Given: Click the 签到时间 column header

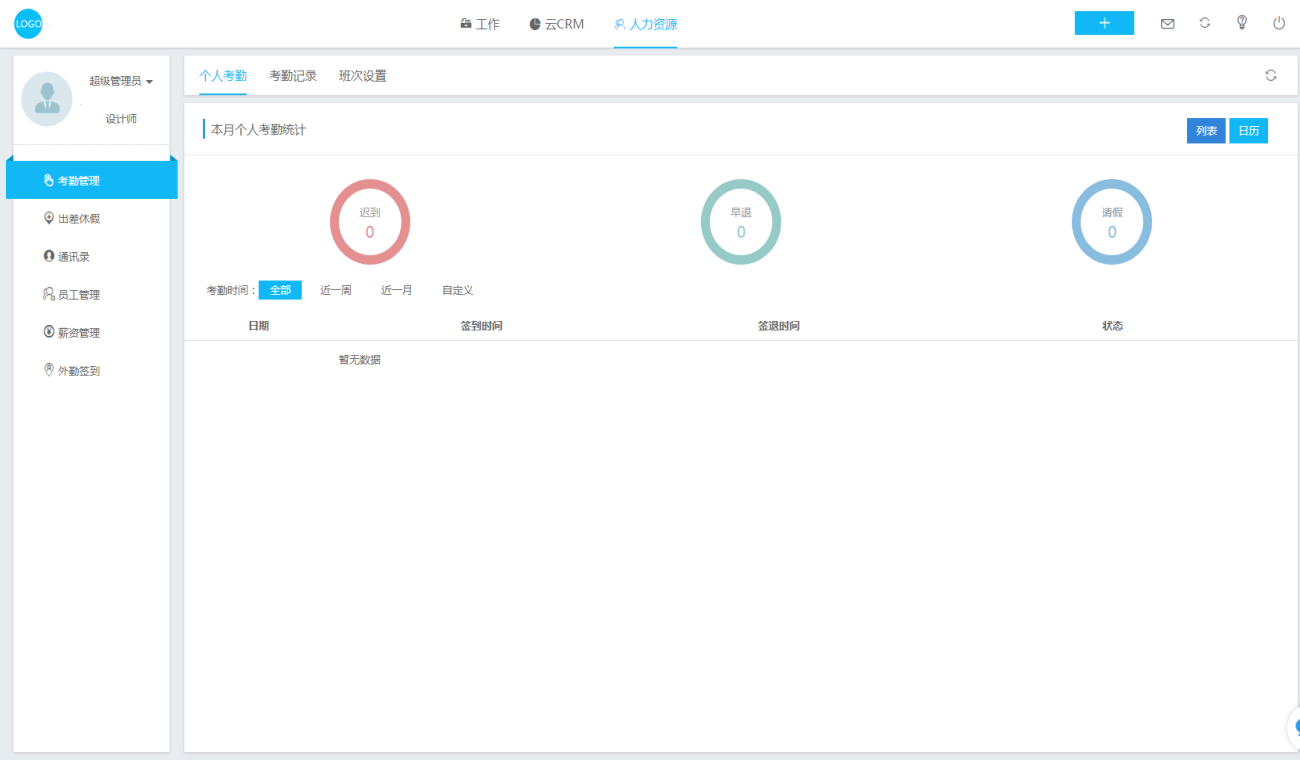Looking at the screenshot, I should 481,326.
